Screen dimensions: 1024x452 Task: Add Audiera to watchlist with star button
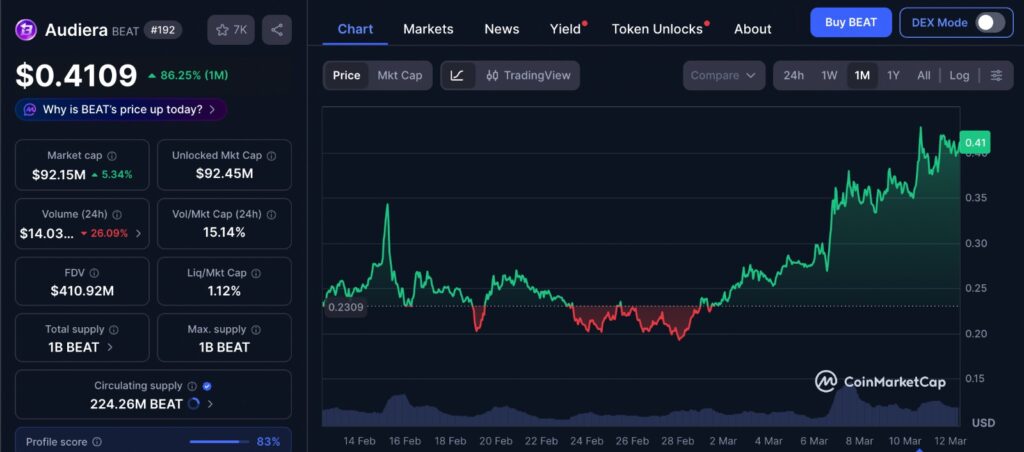point(231,30)
